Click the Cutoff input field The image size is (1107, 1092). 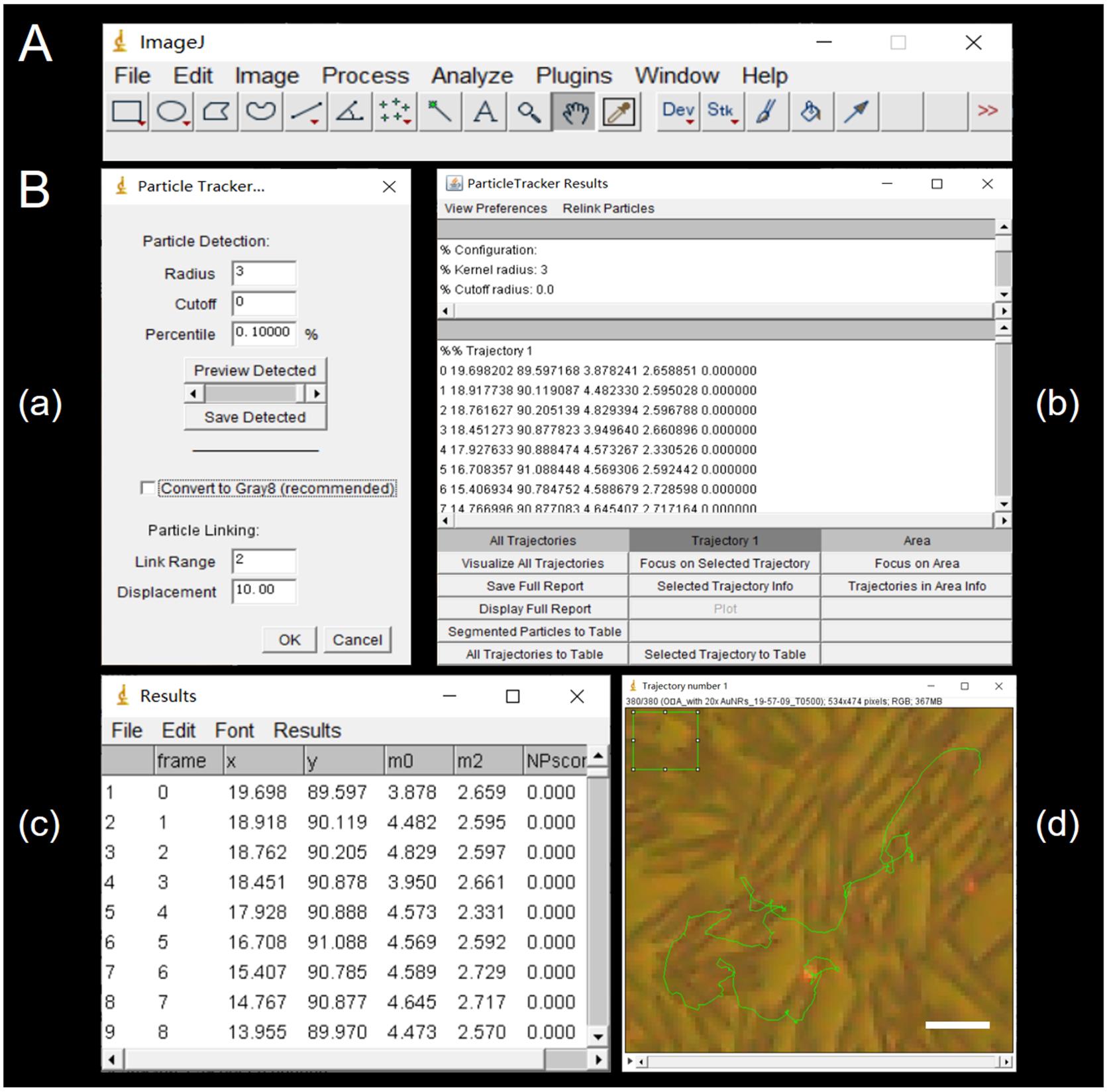[x=264, y=304]
